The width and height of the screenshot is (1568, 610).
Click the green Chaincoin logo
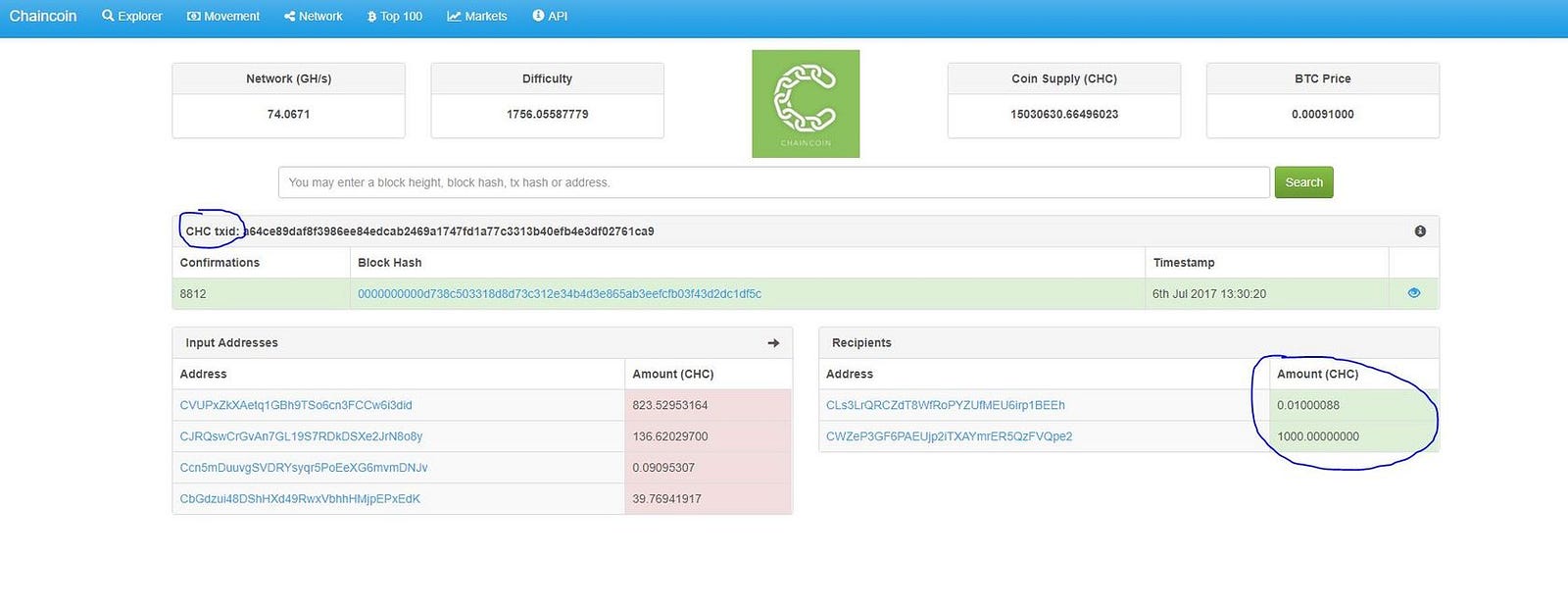[806, 104]
